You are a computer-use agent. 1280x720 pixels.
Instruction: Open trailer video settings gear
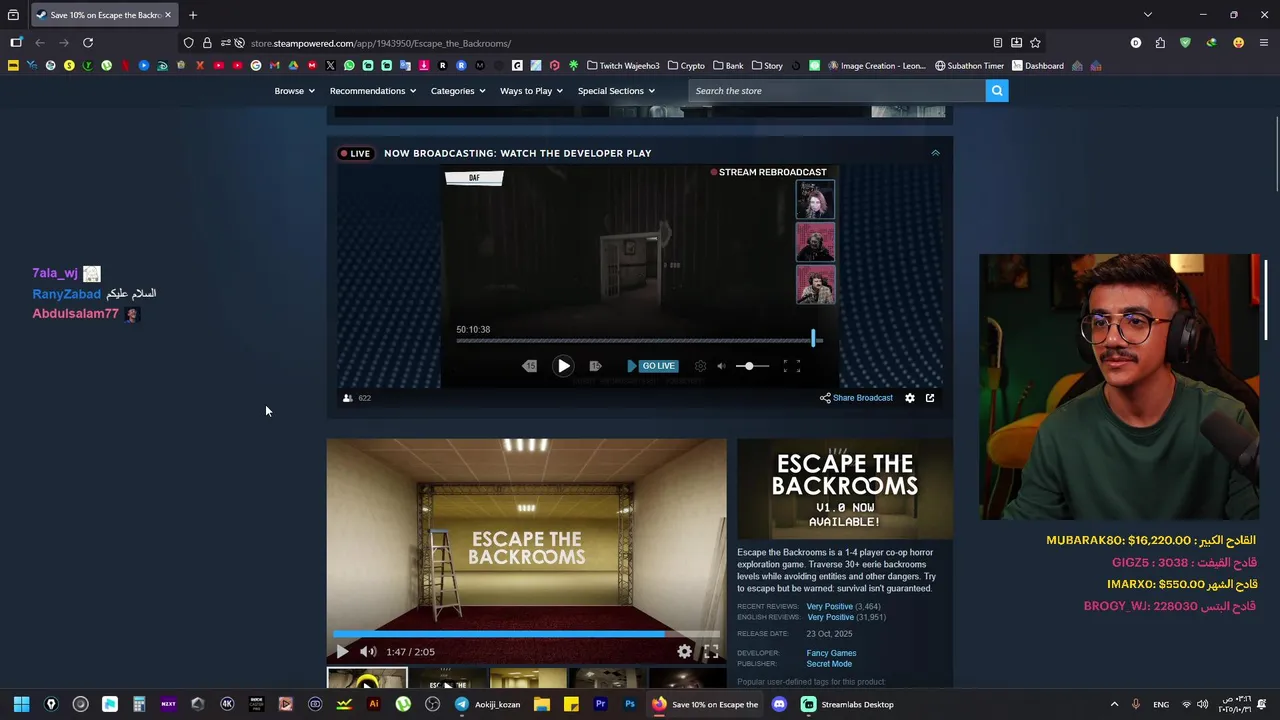pyautogui.click(x=684, y=652)
